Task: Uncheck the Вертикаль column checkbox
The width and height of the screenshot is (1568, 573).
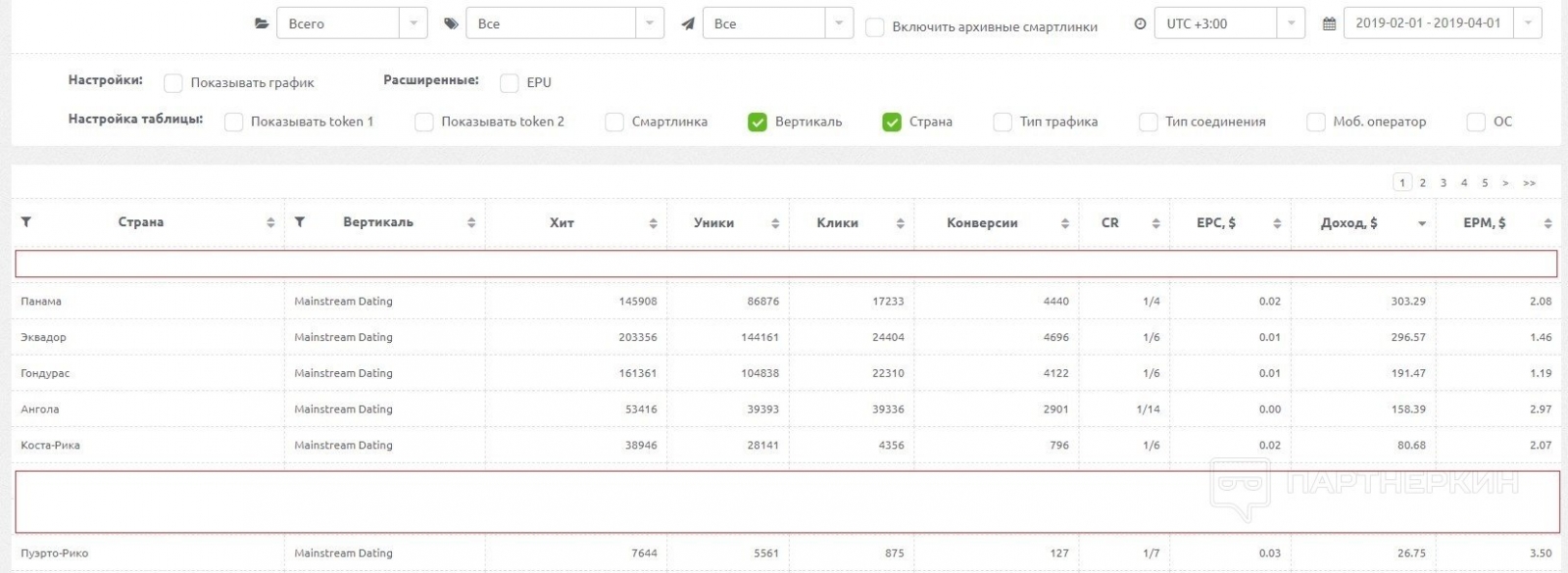Action: point(758,122)
